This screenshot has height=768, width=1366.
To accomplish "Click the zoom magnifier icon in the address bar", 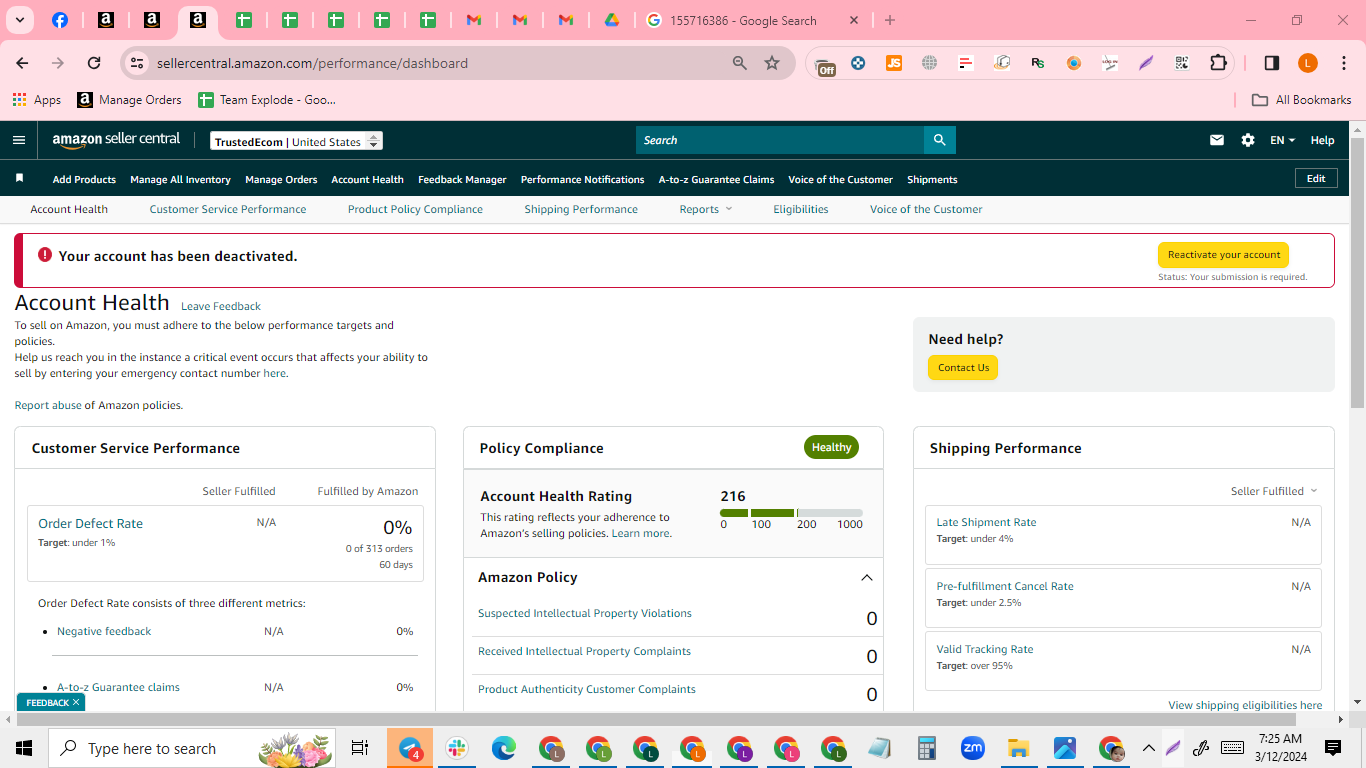I will point(740,63).
